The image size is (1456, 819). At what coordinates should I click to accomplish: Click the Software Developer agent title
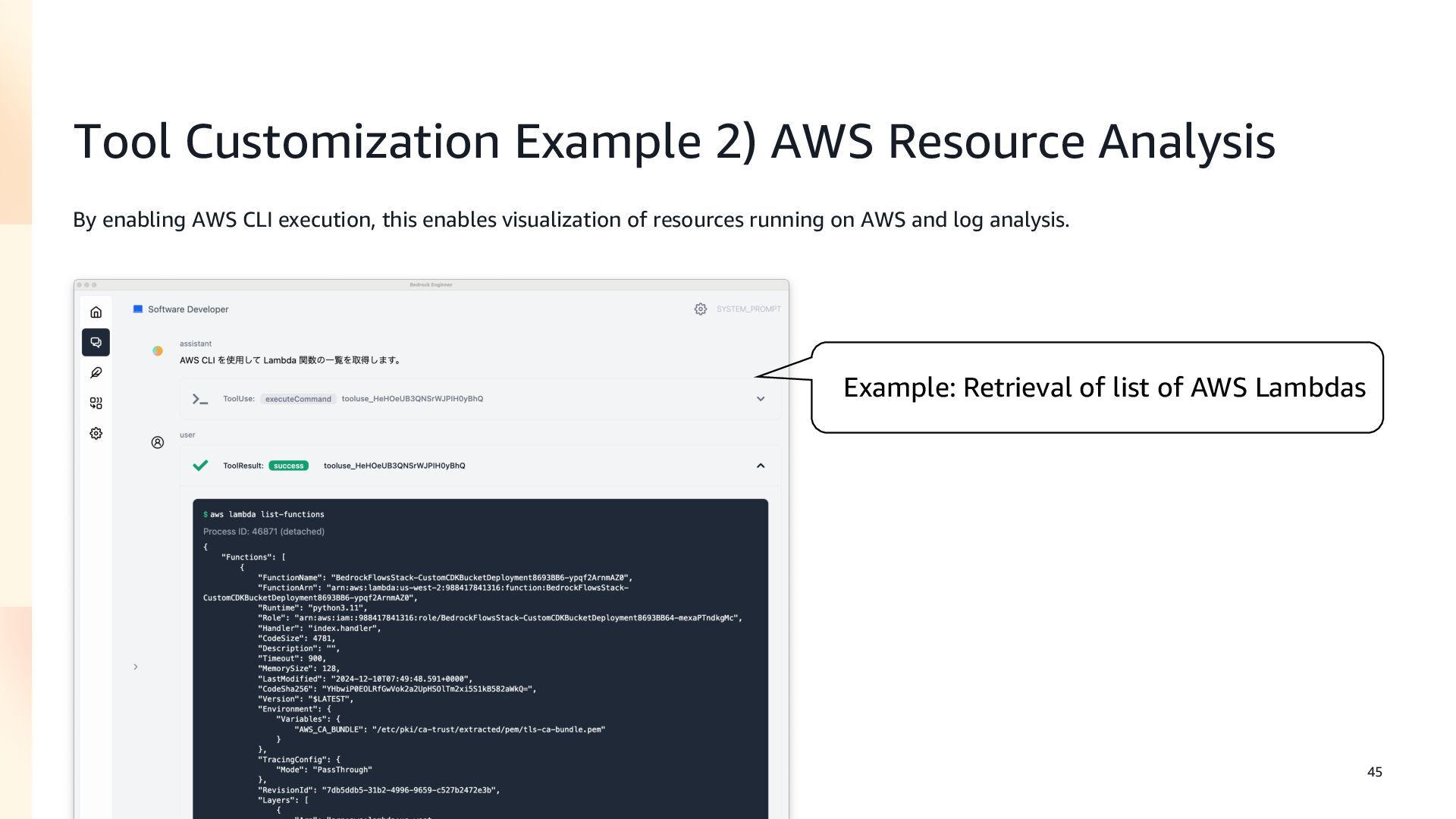pos(188,309)
